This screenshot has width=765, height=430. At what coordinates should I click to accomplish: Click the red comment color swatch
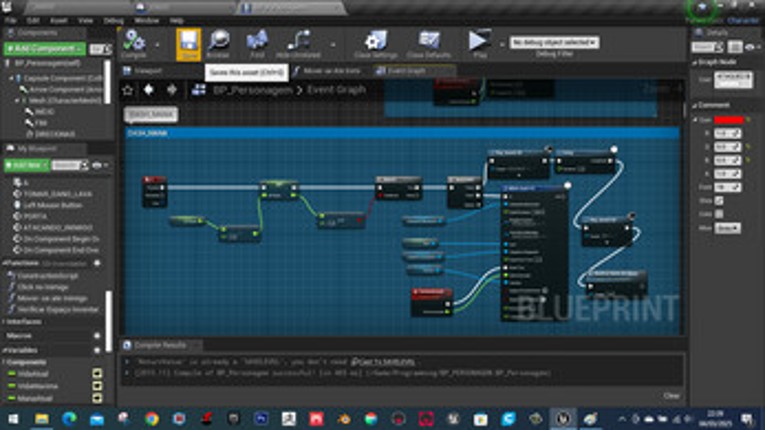(x=728, y=120)
